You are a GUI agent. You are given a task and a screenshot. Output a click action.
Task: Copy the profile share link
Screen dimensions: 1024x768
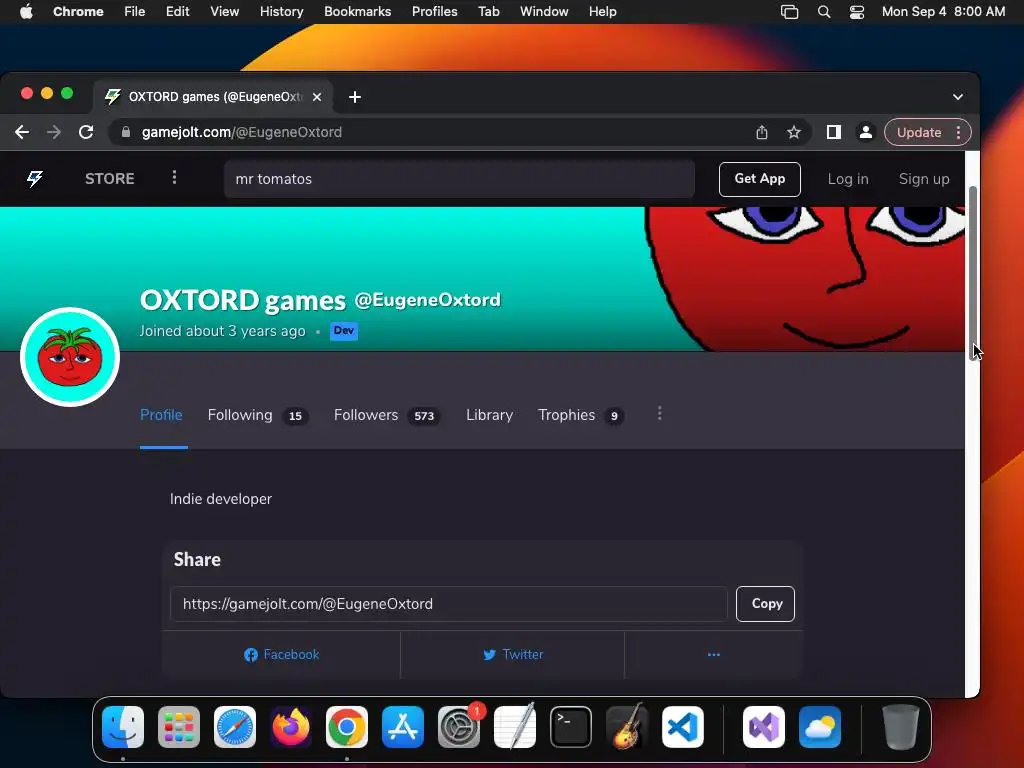pyautogui.click(x=765, y=603)
